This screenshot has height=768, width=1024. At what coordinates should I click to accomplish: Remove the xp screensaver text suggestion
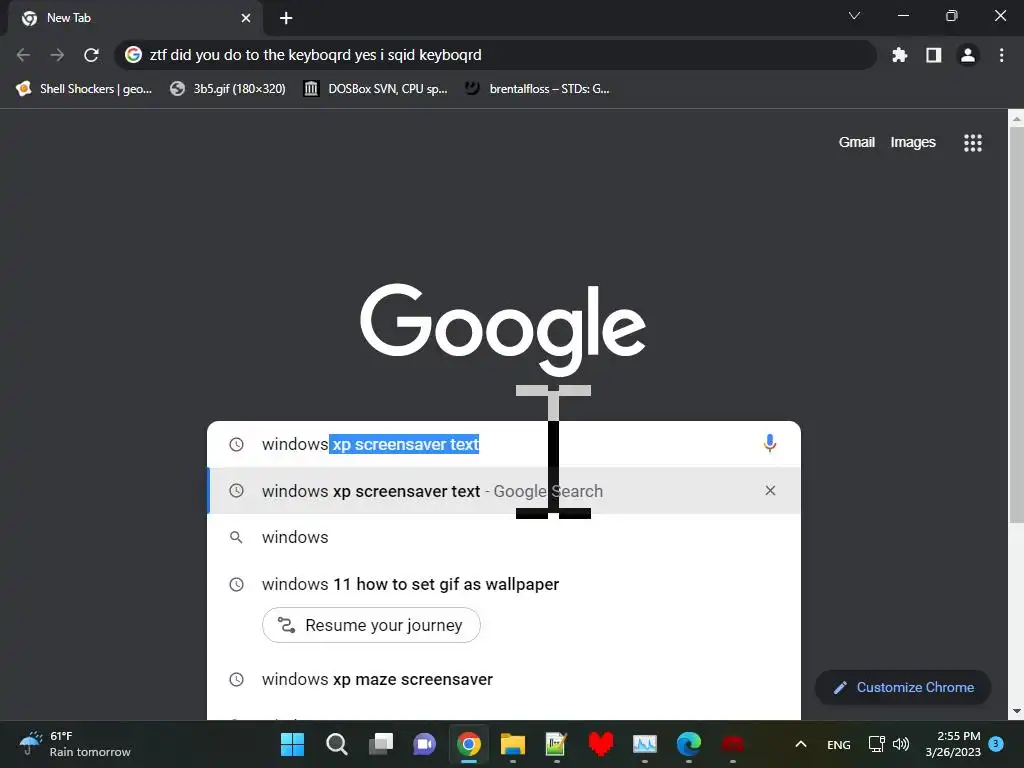coord(770,490)
